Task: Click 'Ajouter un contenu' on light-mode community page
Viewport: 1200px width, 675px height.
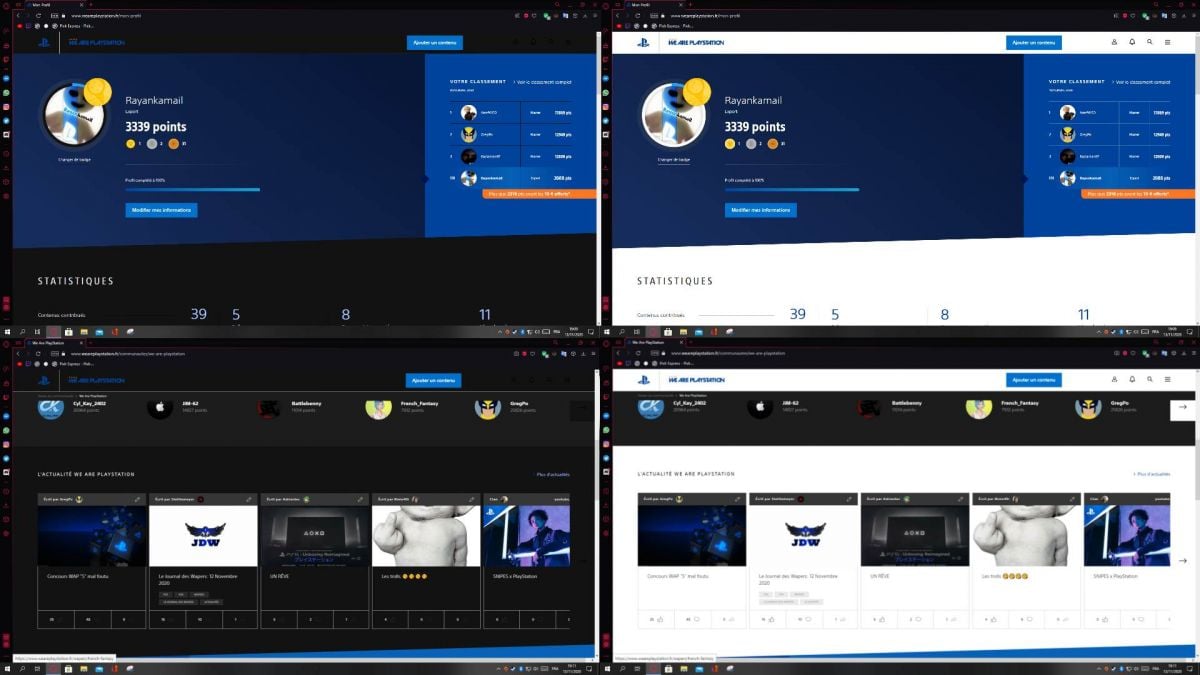Action: [x=1034, y=380]
